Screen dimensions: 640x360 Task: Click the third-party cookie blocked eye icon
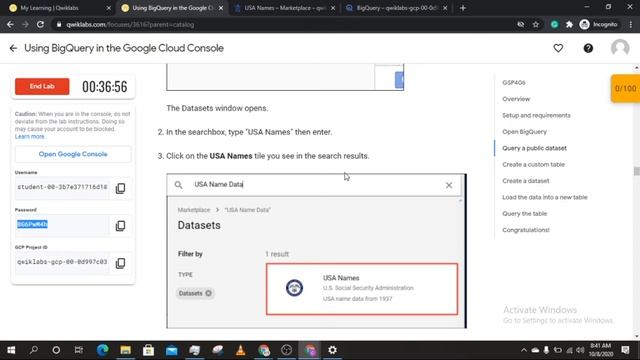520,24
